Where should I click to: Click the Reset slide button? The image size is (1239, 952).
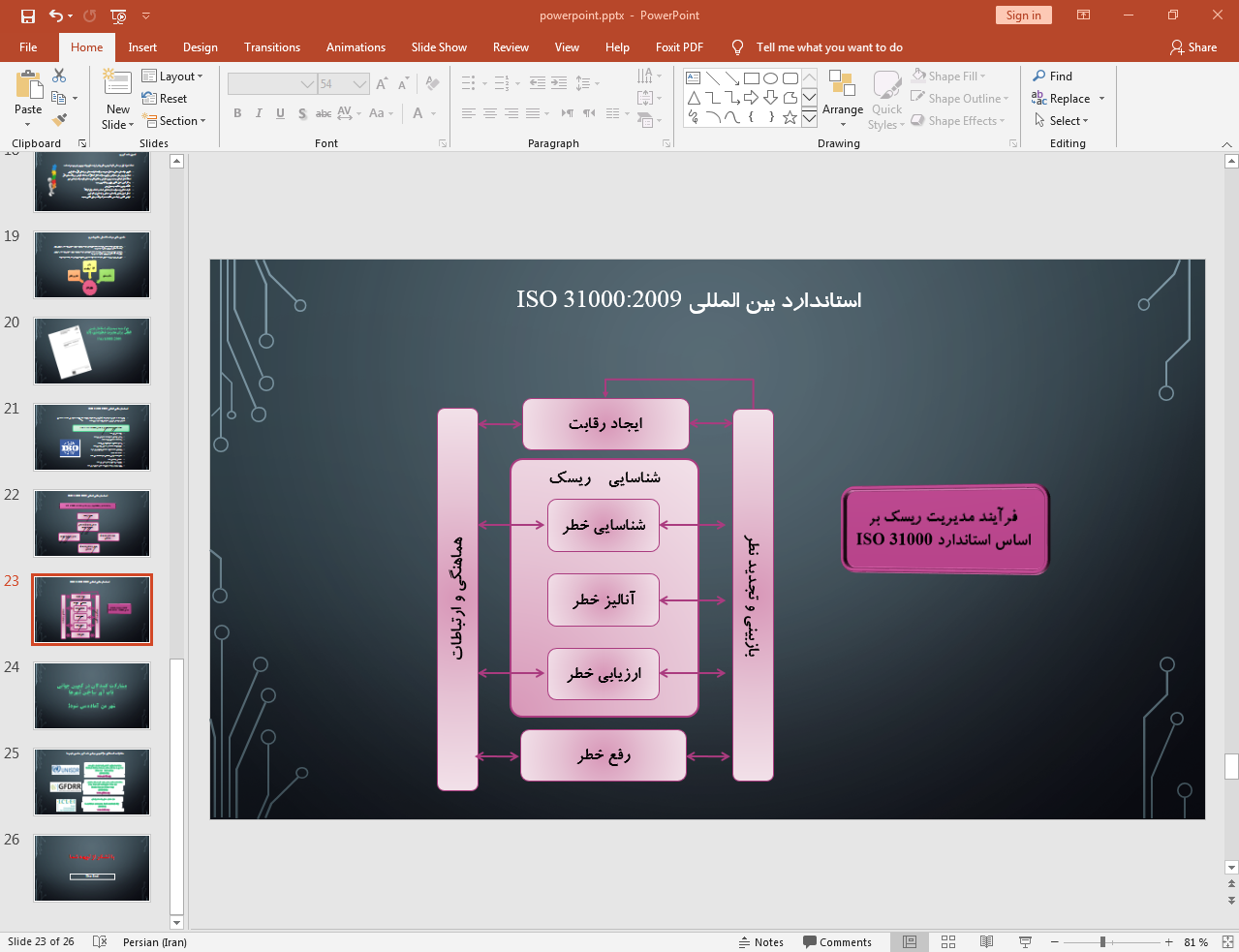tap(165, 98)
